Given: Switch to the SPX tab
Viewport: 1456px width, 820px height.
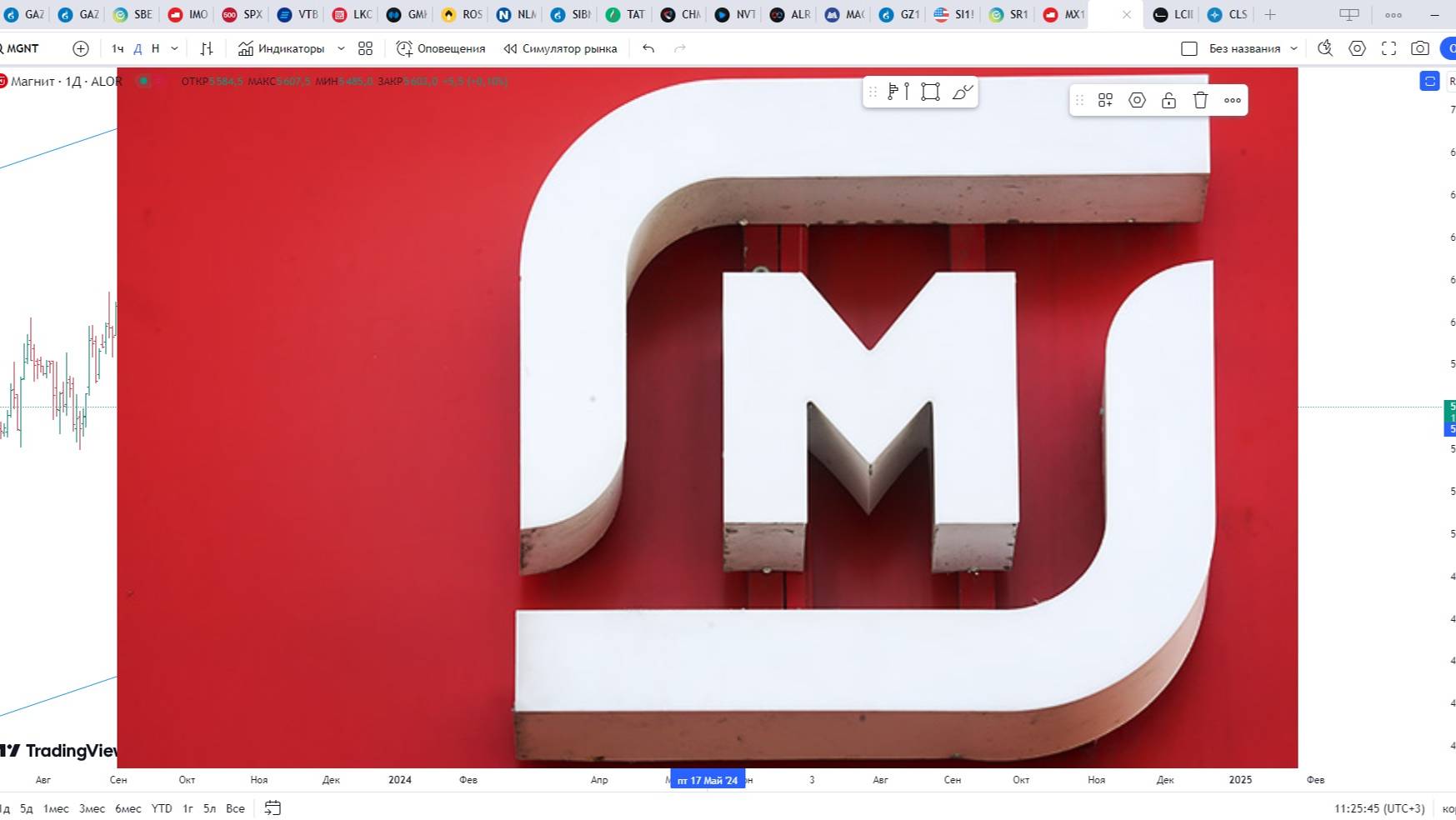Looking at the screenshot, I should coord(243,14).
